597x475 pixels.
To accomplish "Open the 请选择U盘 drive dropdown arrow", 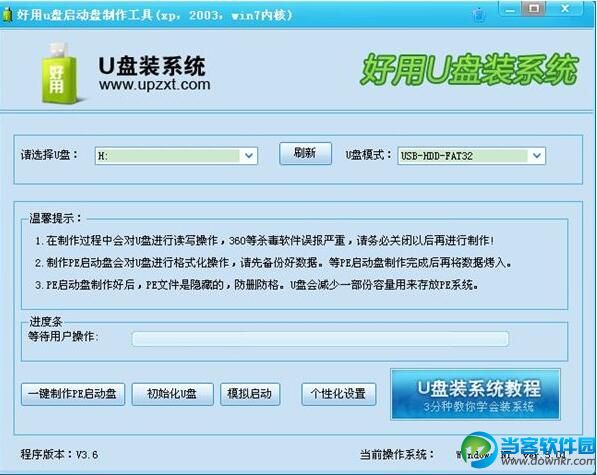I will pos(249,156).
